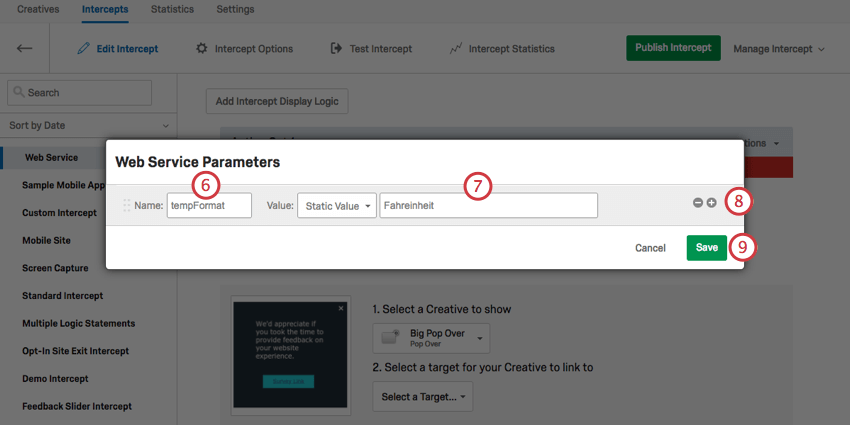Click the Test Intercept arrow icon
Image resolution: width=850 pixels, height=425 pixels.
336,49
